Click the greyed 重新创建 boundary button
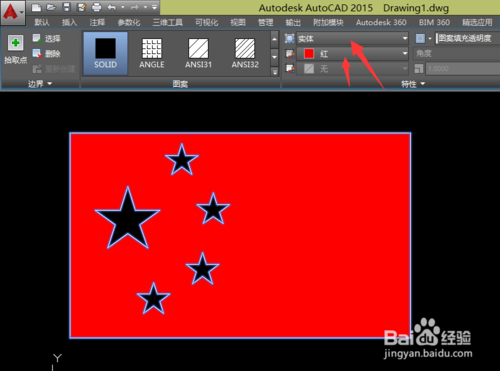Viewport: 500px width, 371px height. click(54, 69)
